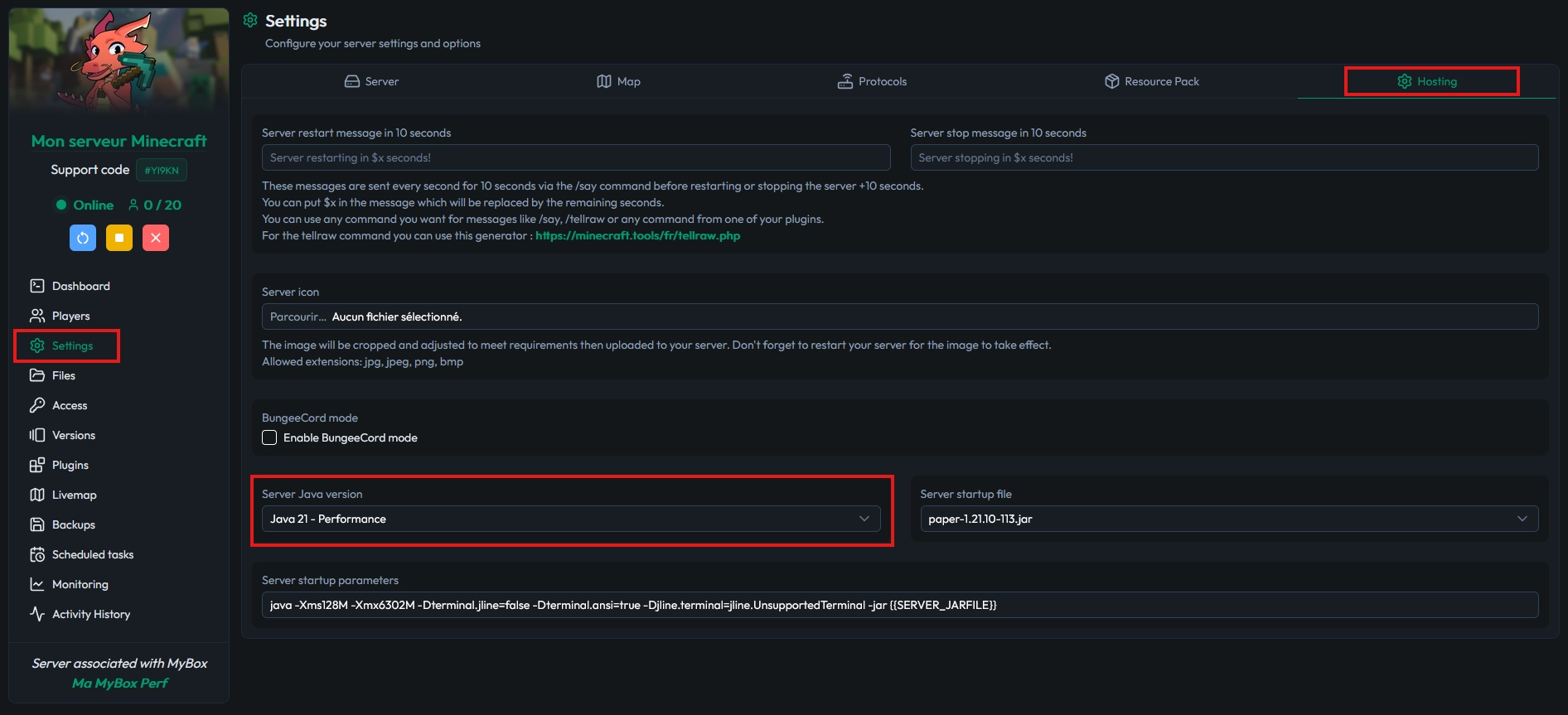
Task: Open Monitoring in sidebar
Action: (x=80, y=584)
